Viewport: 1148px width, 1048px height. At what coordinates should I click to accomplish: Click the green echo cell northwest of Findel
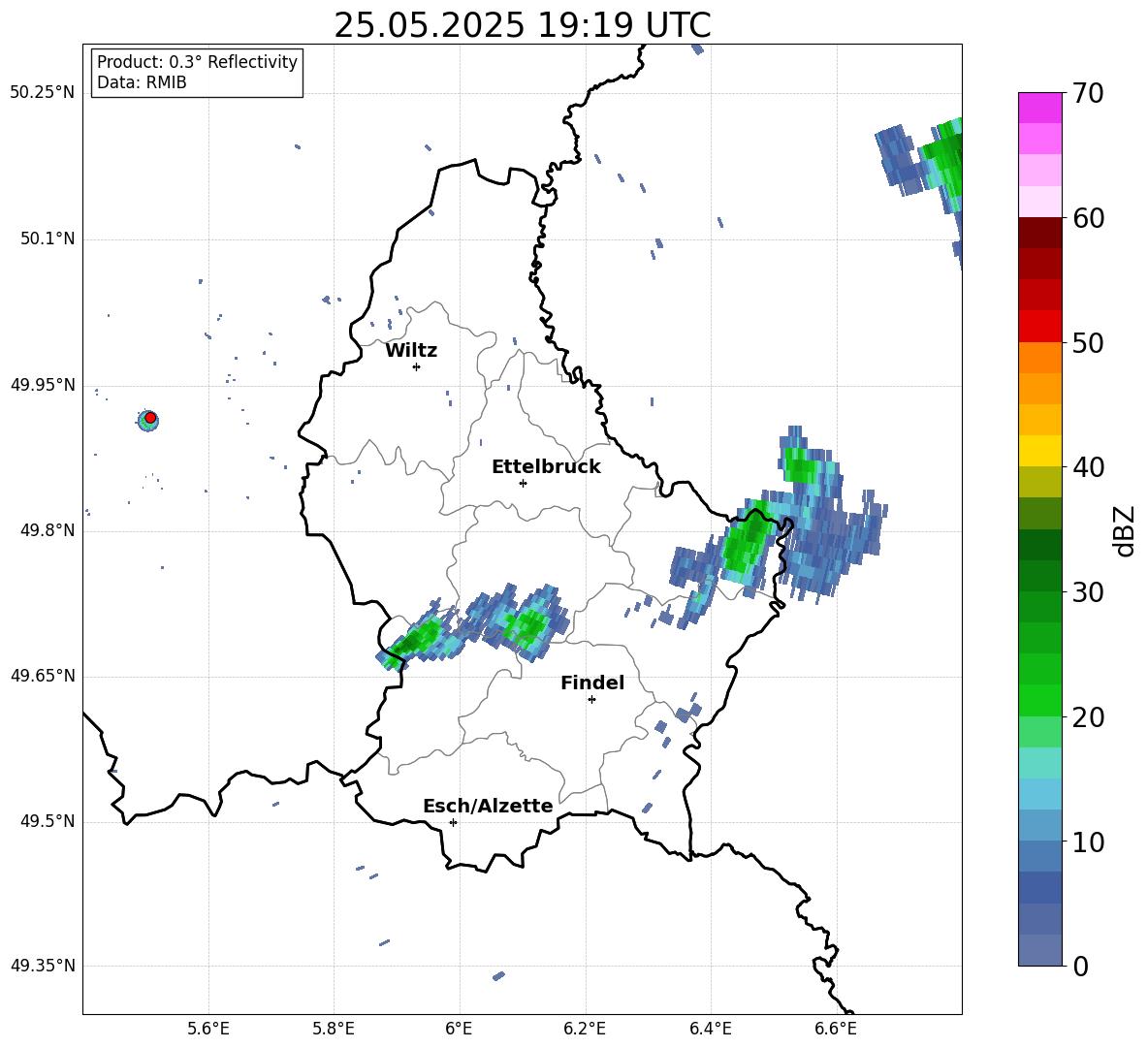point(526,626)
